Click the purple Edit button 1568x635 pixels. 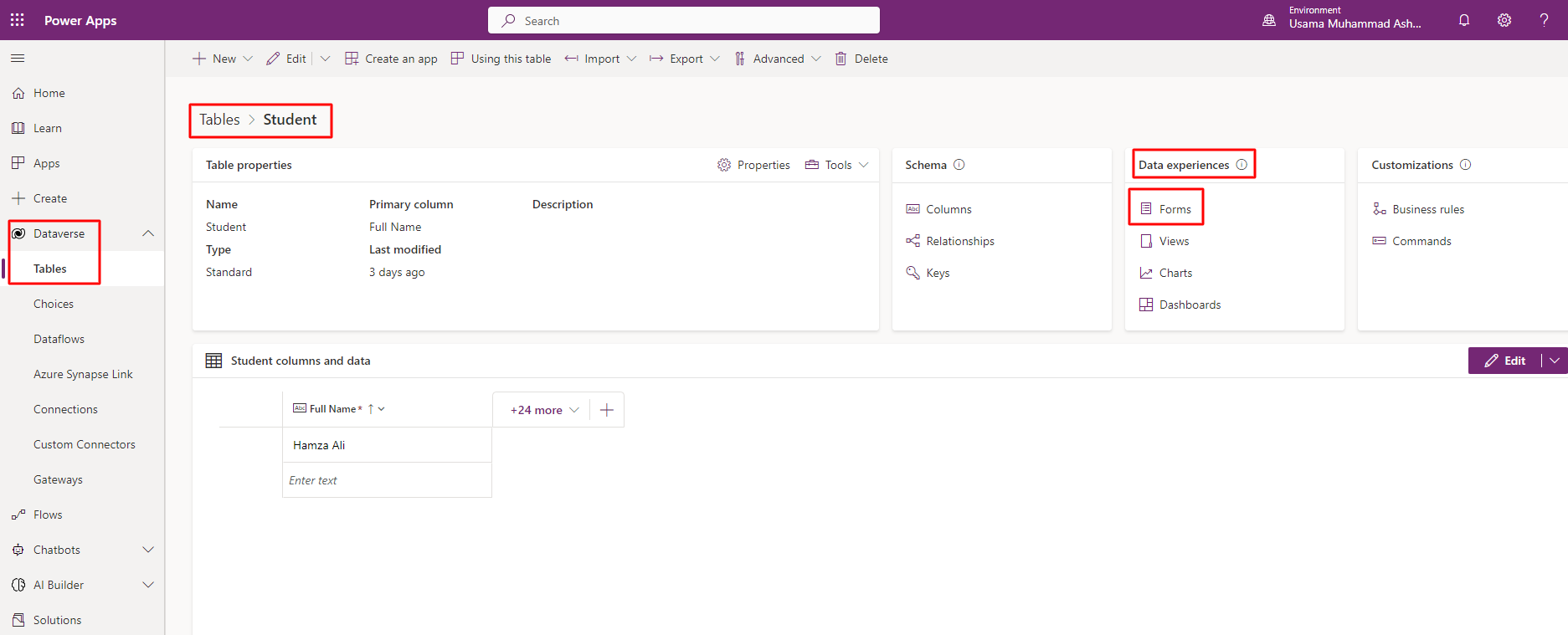pos(1505,361)
